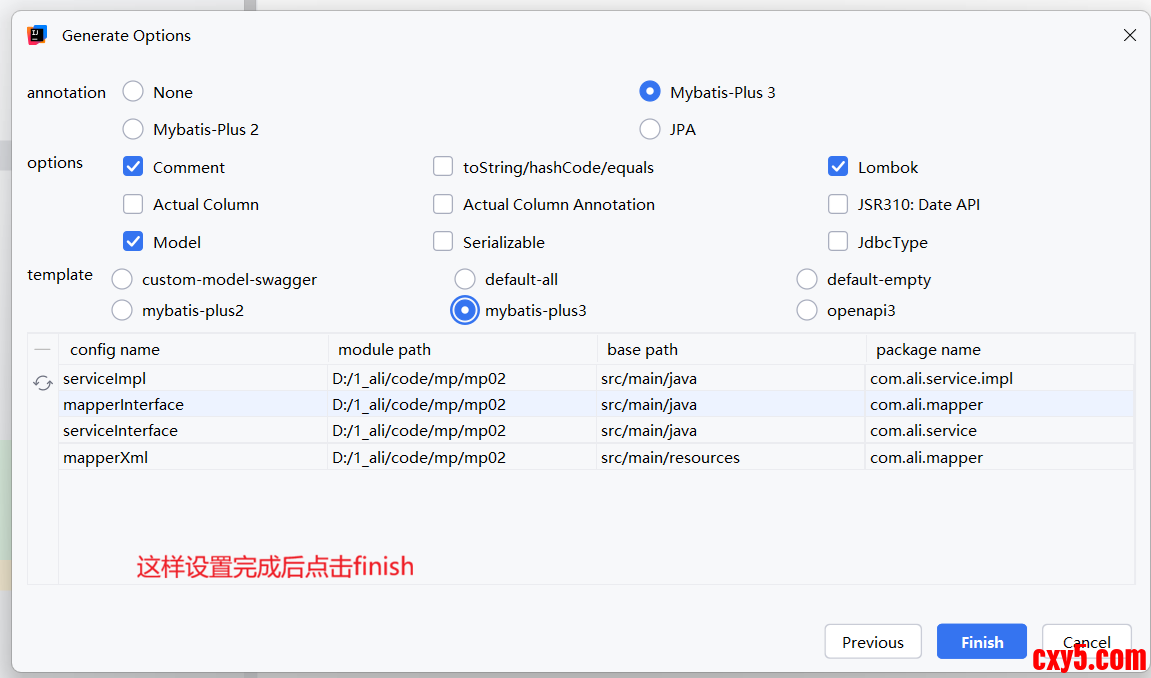This screenshot has height=678, width=1151.
Task: Enable the toString/hashCode/equals checkbox
Action: tap(443, 167)
